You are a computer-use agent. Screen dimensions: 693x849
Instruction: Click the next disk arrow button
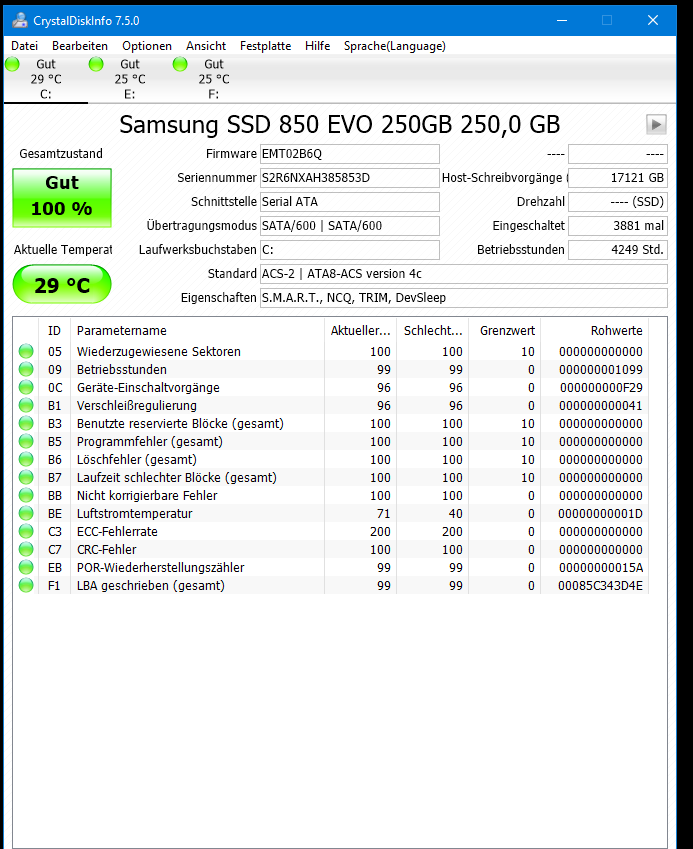[x=656, y=125]
